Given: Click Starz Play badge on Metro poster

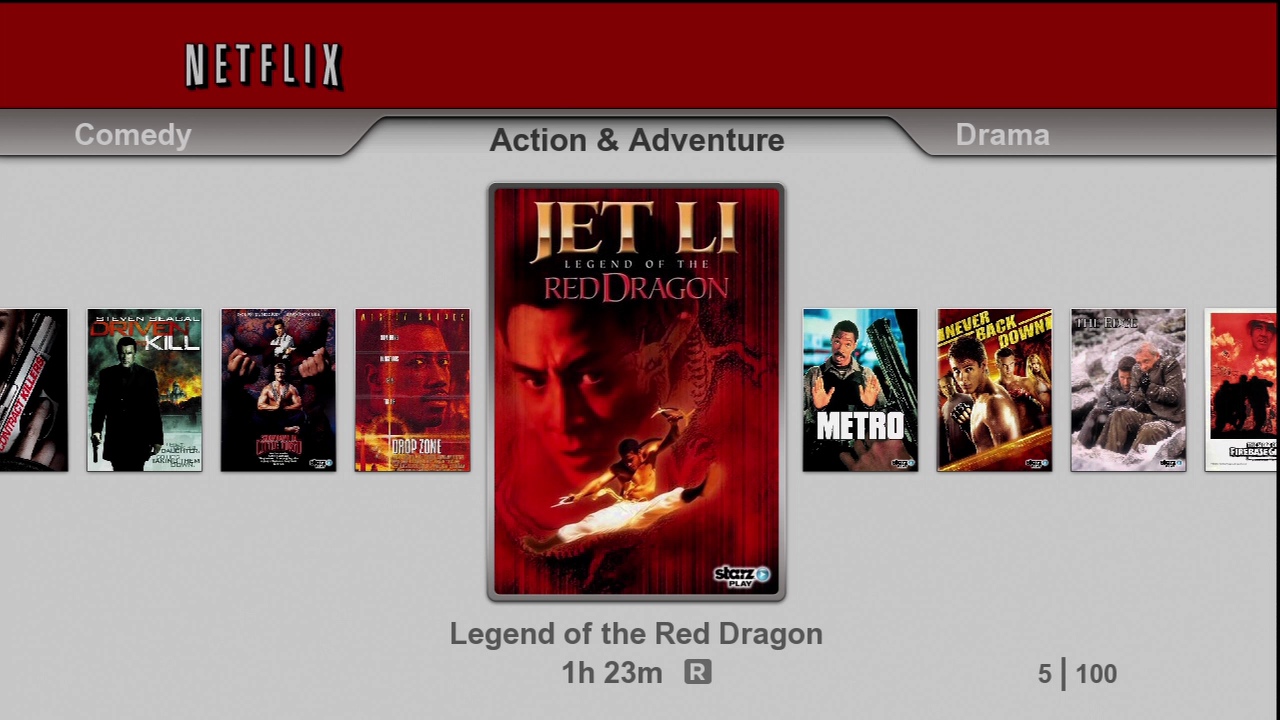Looking at the screenshot, I should [x=902, y=463].
